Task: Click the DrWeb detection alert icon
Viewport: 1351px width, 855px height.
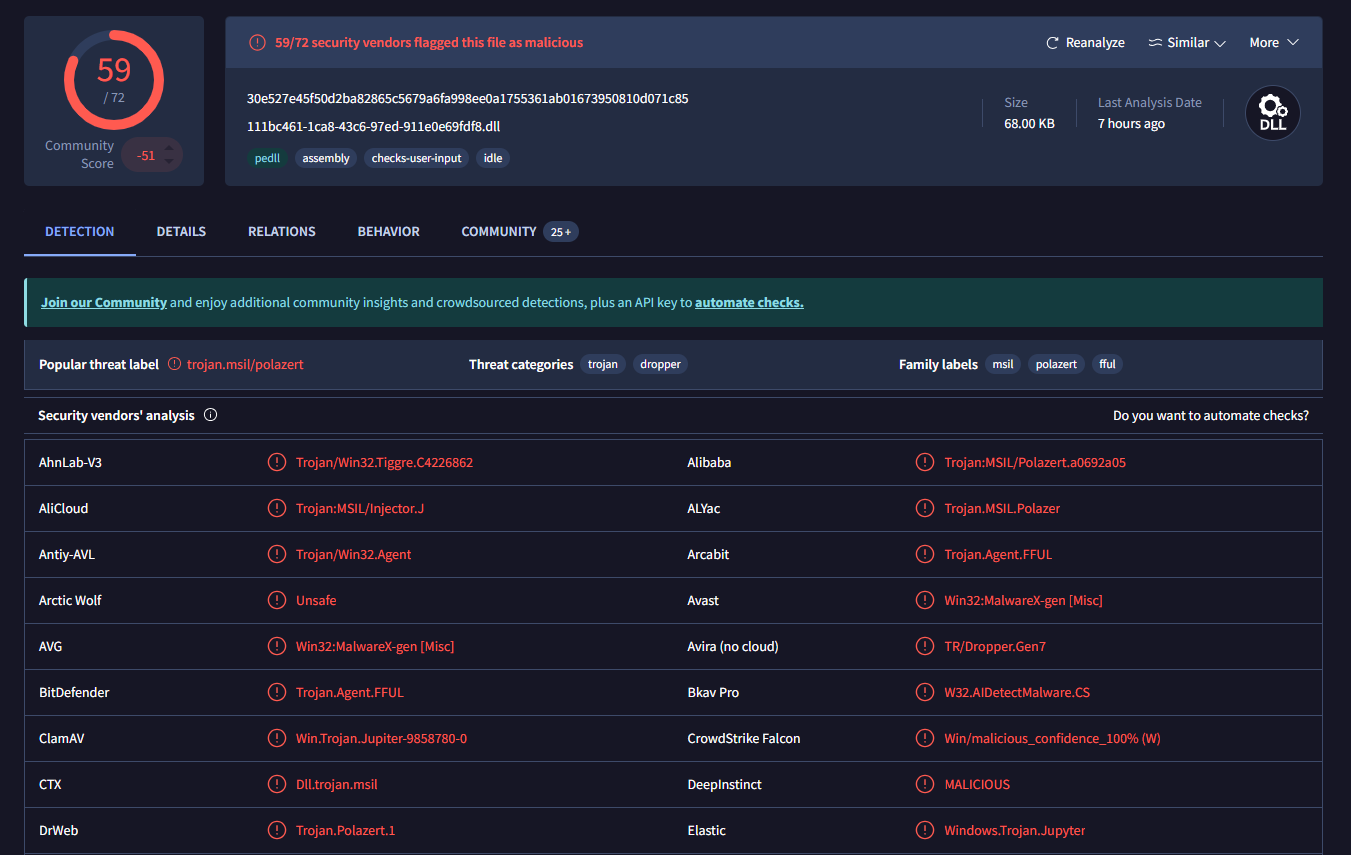Action: tap(277, 830)
